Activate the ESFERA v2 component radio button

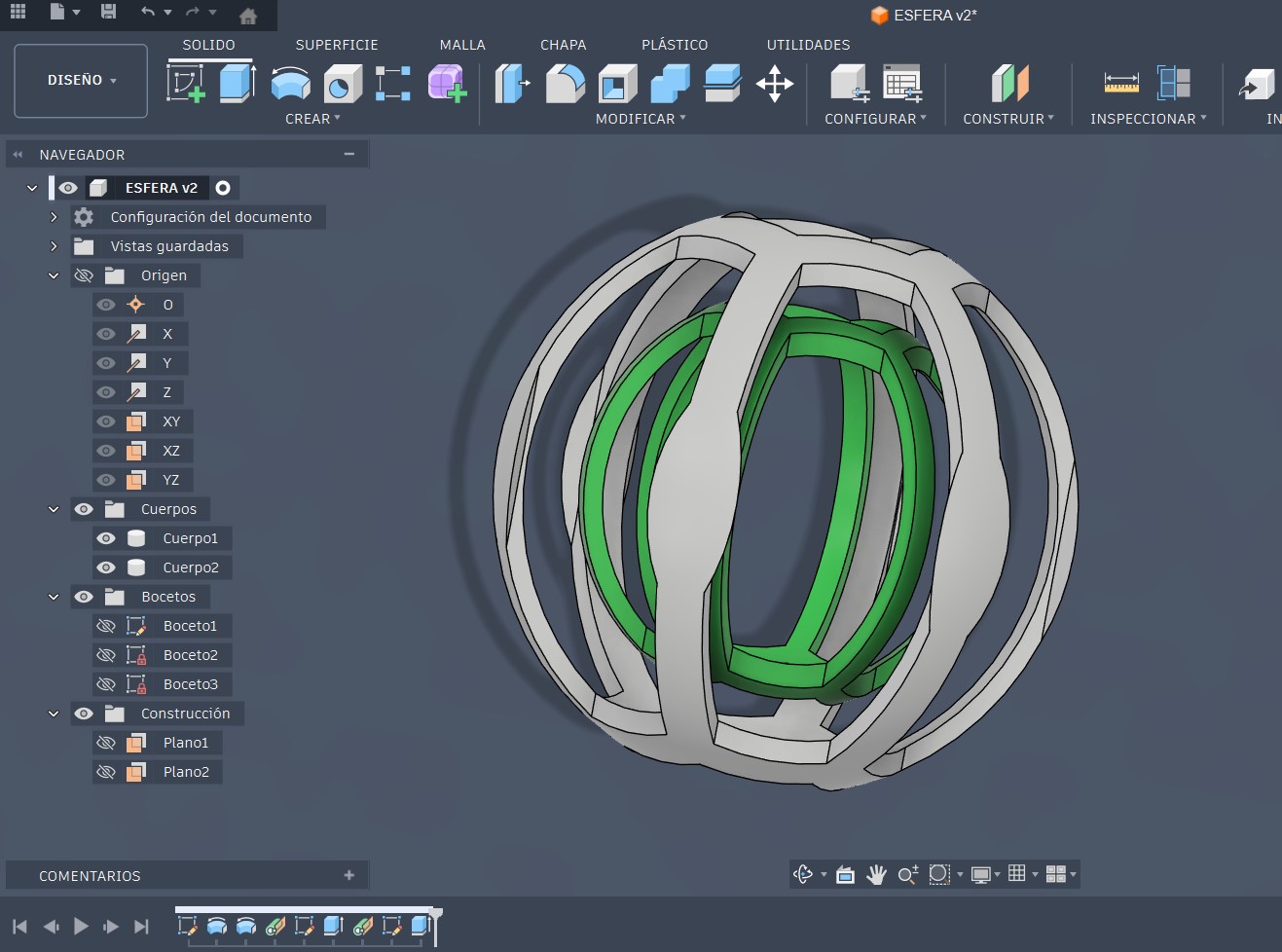tap(223, 188)
